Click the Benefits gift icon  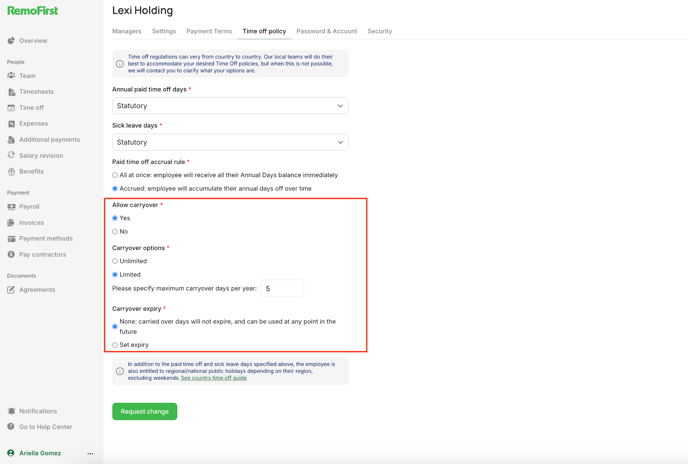tap(11, 172)
